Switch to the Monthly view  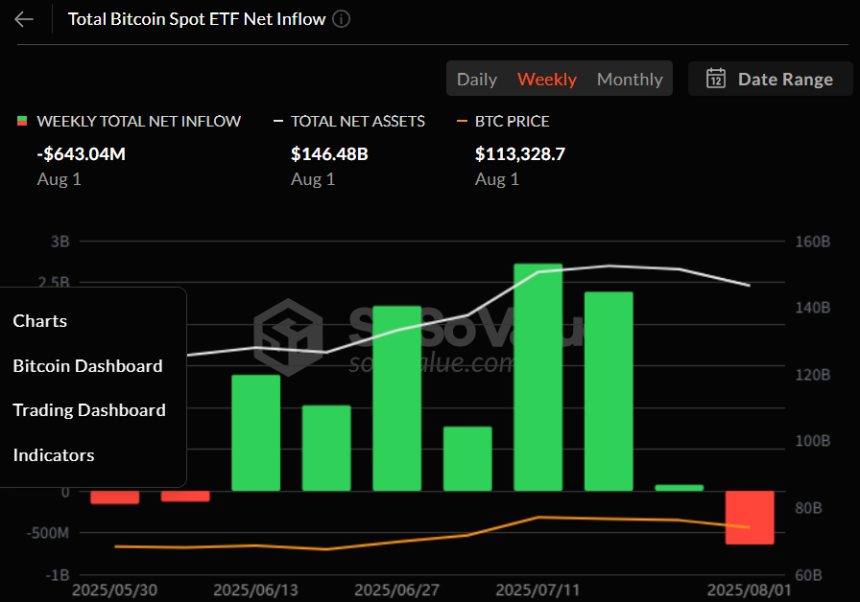[629, 79]
